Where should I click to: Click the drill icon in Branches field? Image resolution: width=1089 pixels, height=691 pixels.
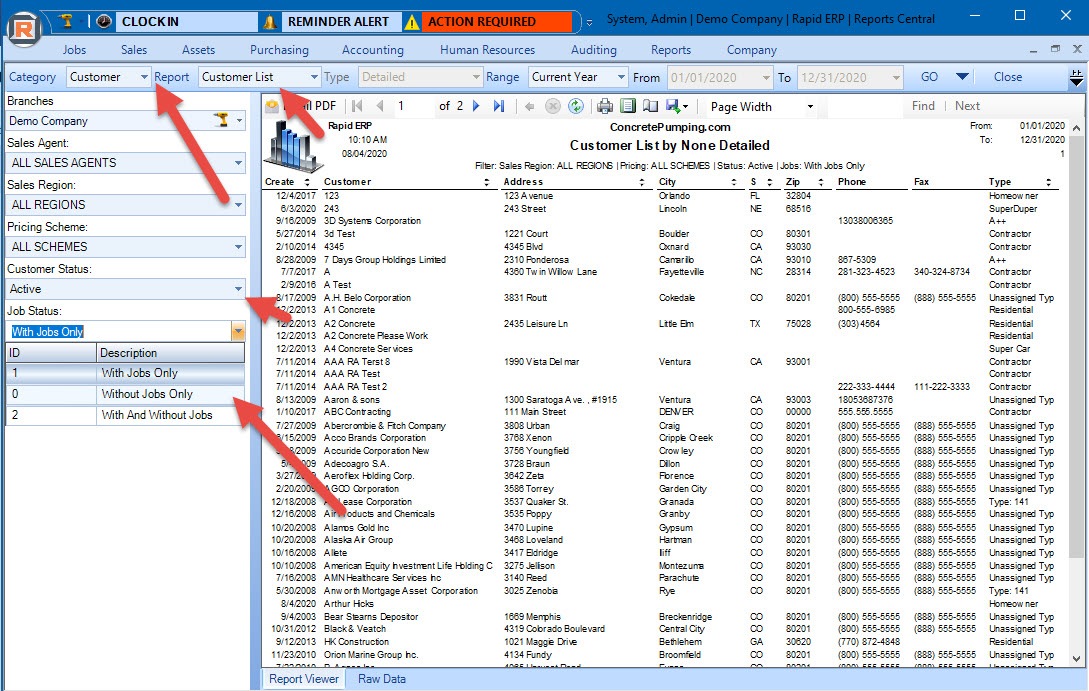point(222,120)
